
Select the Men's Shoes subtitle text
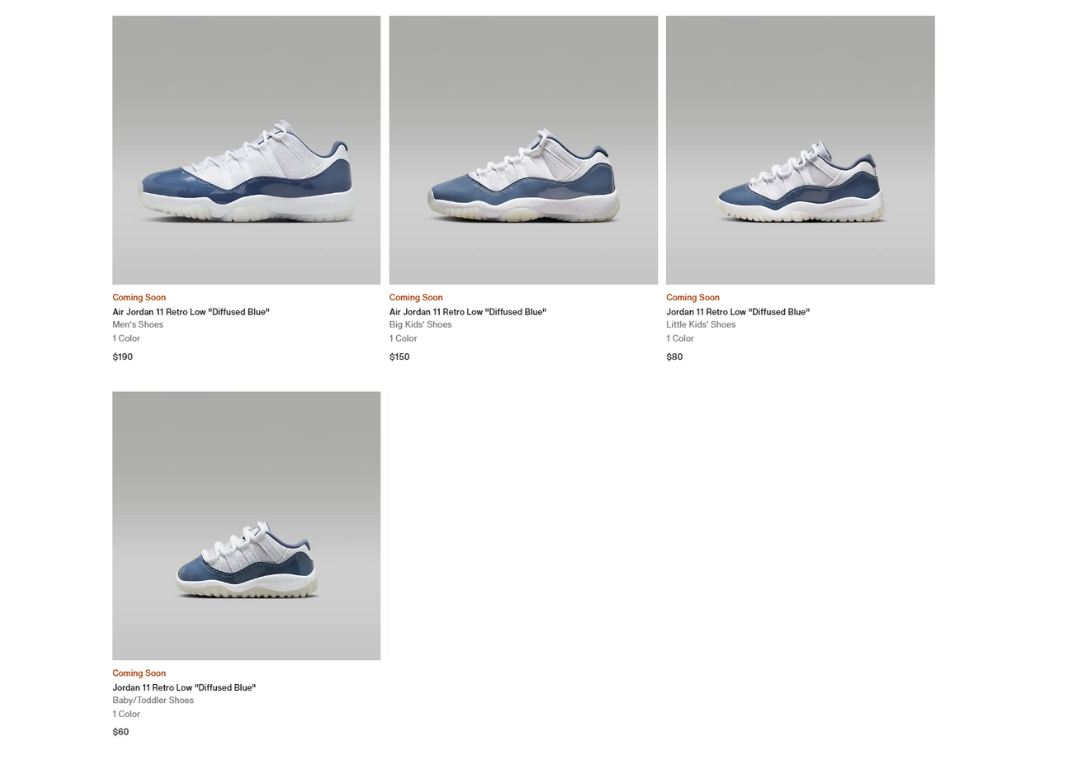tap(138, 325)
